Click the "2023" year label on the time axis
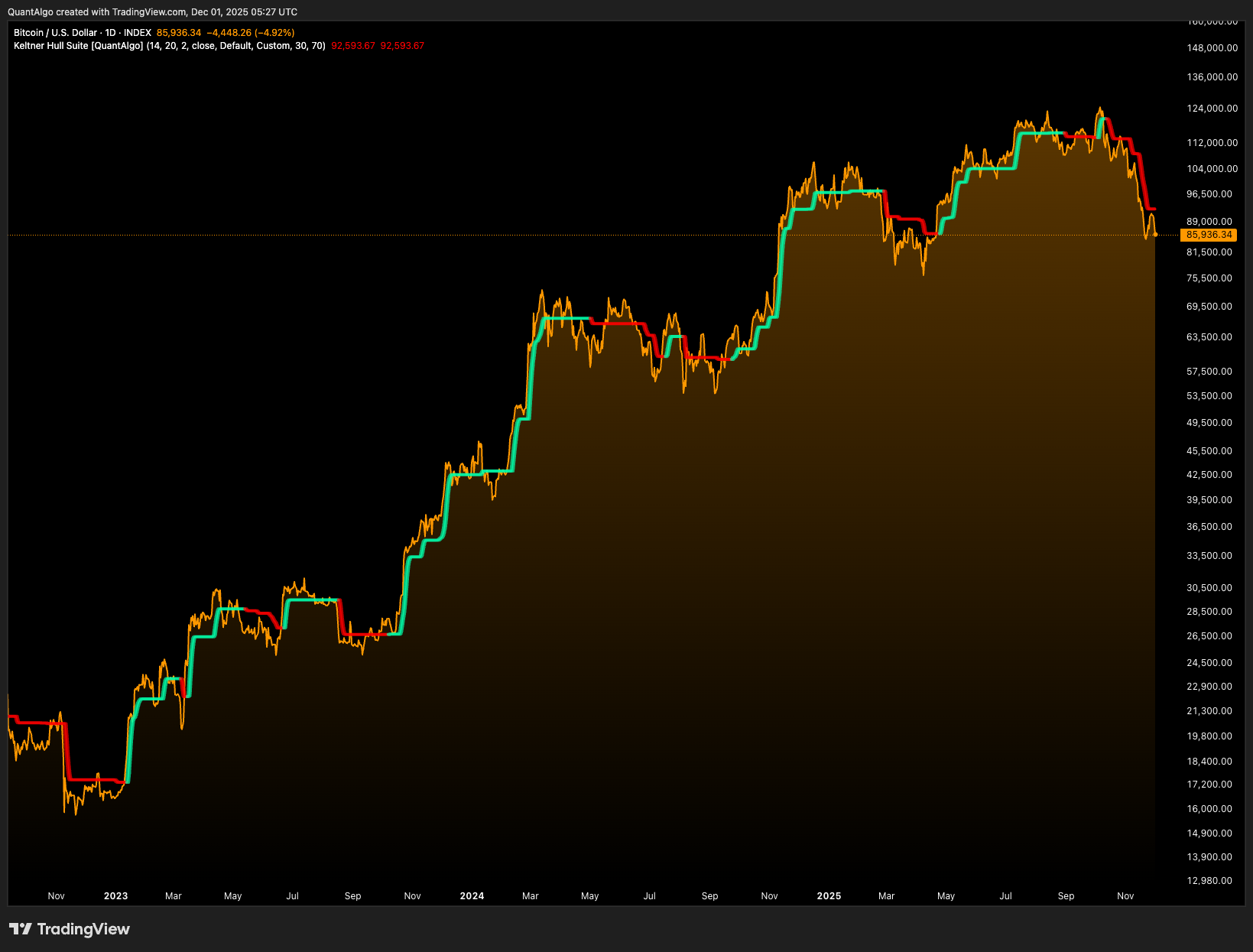The image size is (1253, 952). 116,896
